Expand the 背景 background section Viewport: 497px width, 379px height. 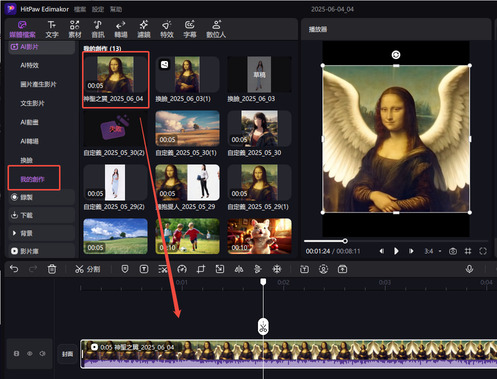coord(41,233)
